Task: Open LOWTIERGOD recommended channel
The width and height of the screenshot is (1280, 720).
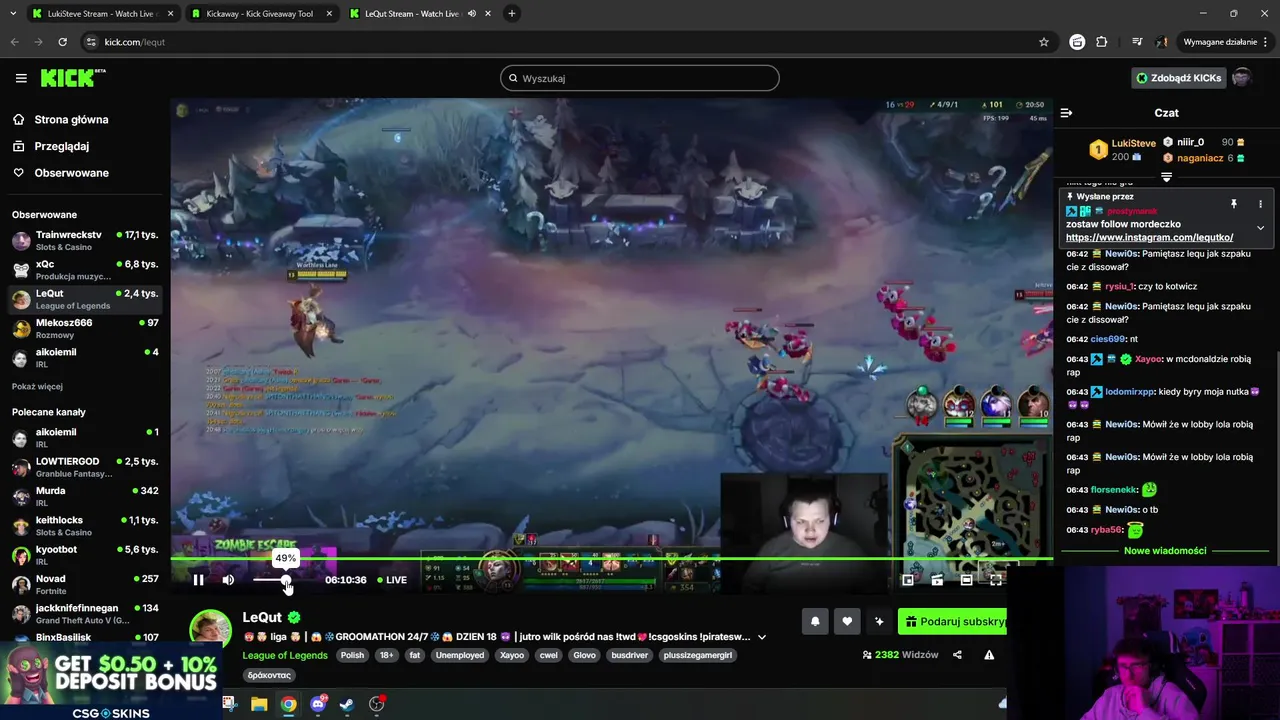Action: (85, 467)
